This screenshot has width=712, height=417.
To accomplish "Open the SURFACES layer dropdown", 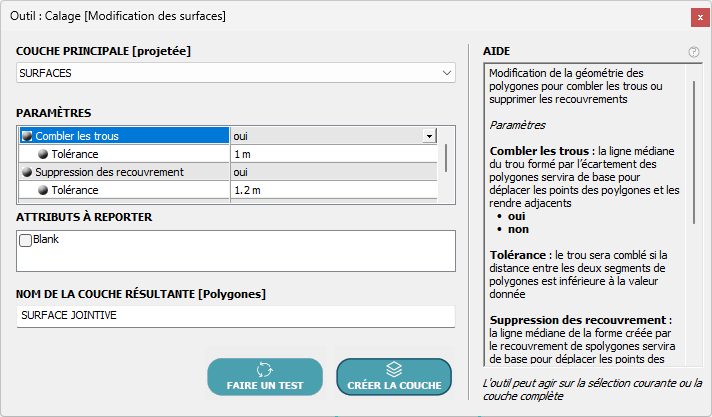I will point(446,73).
